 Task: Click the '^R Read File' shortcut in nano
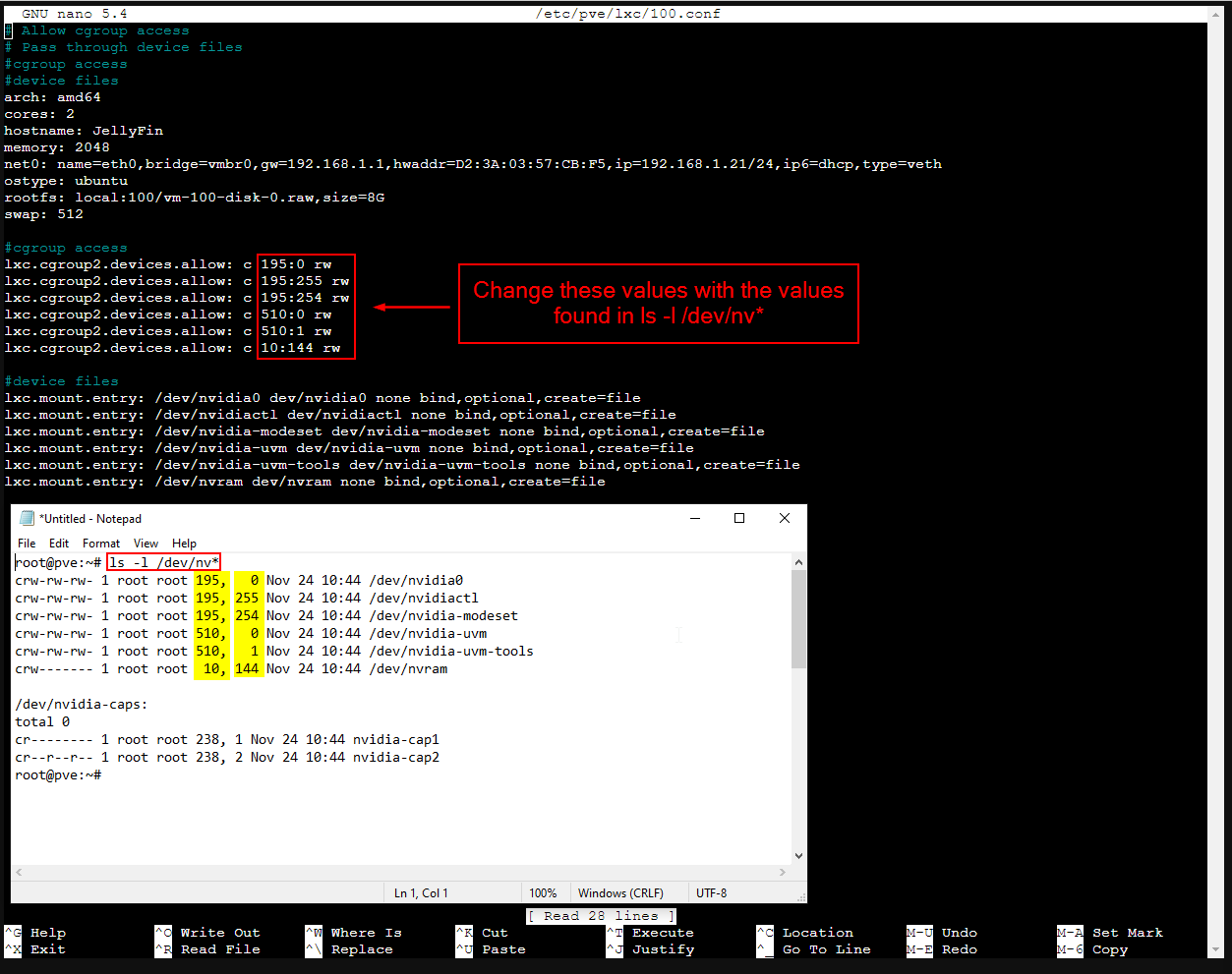click(207, 949)
